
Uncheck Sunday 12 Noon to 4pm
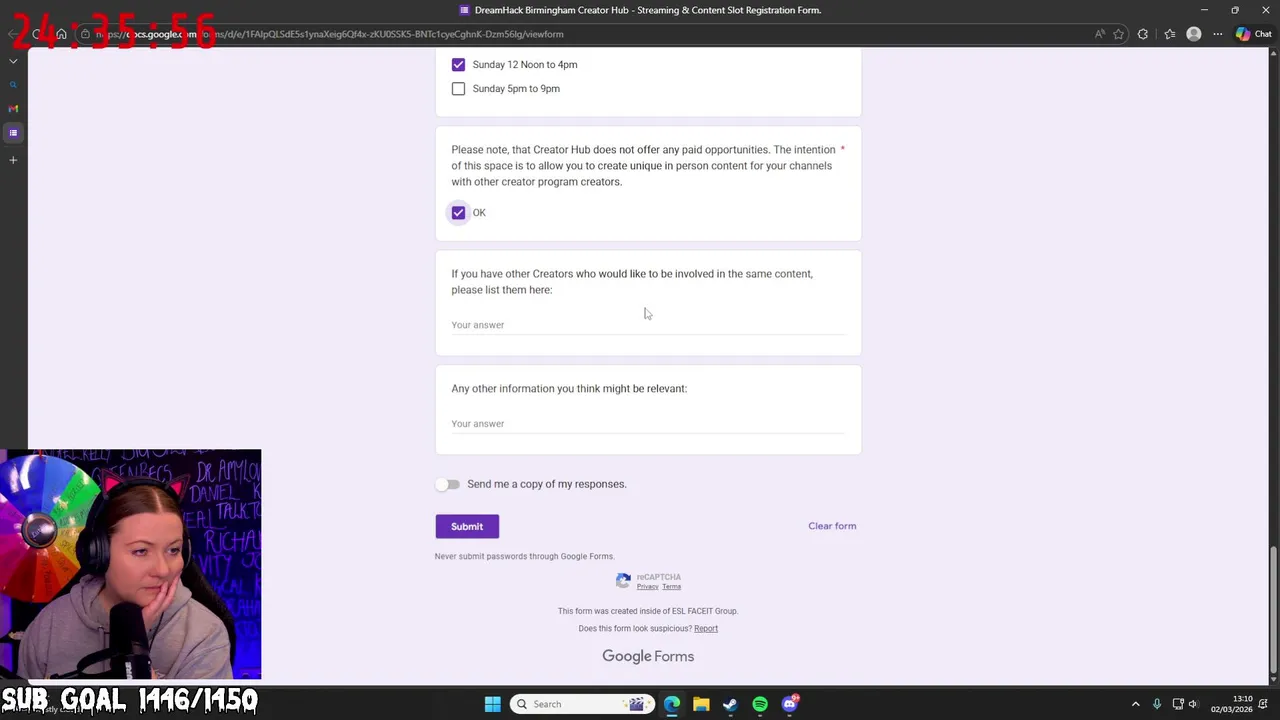(458, 64)
